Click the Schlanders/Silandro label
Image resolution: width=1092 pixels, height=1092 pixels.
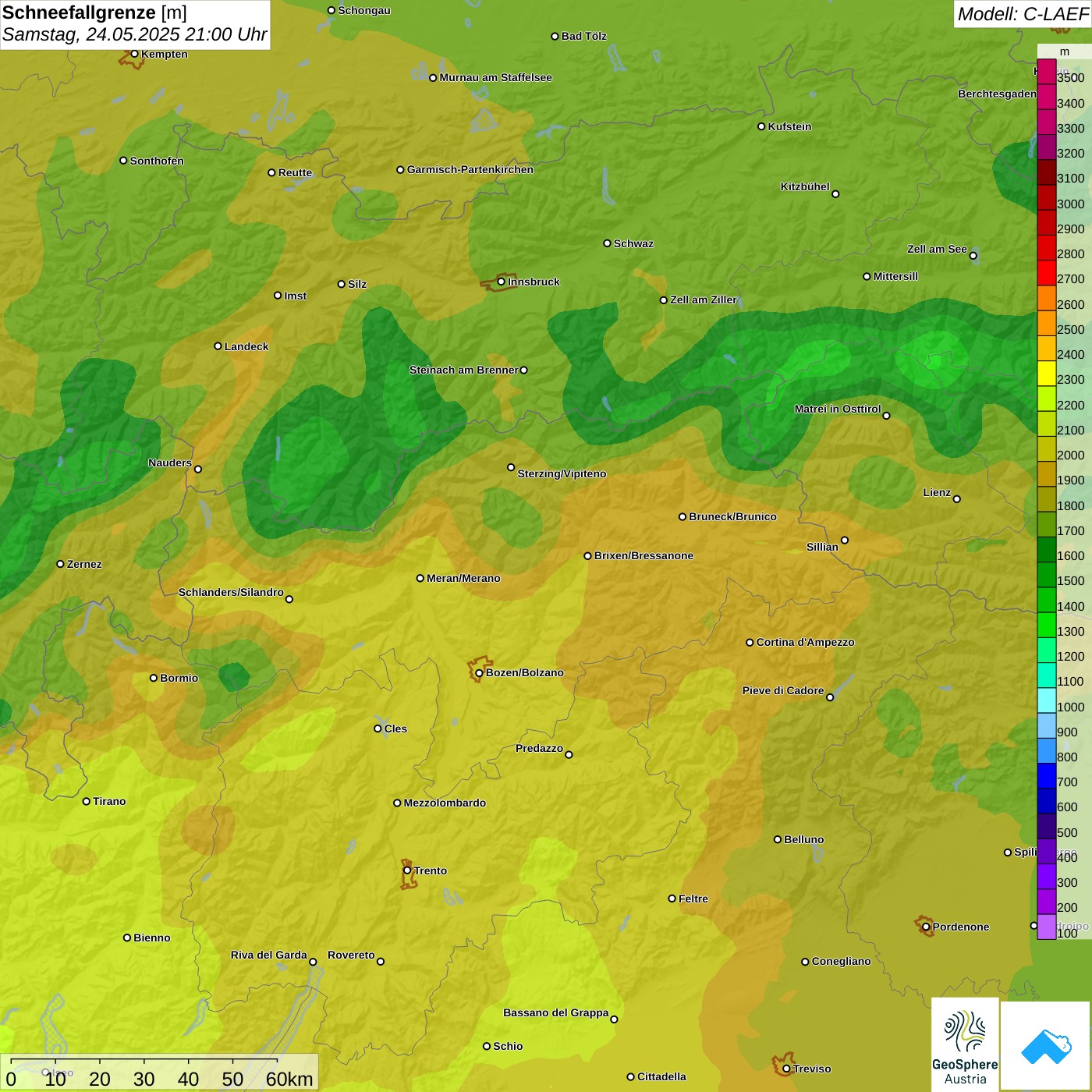[231, 592]
